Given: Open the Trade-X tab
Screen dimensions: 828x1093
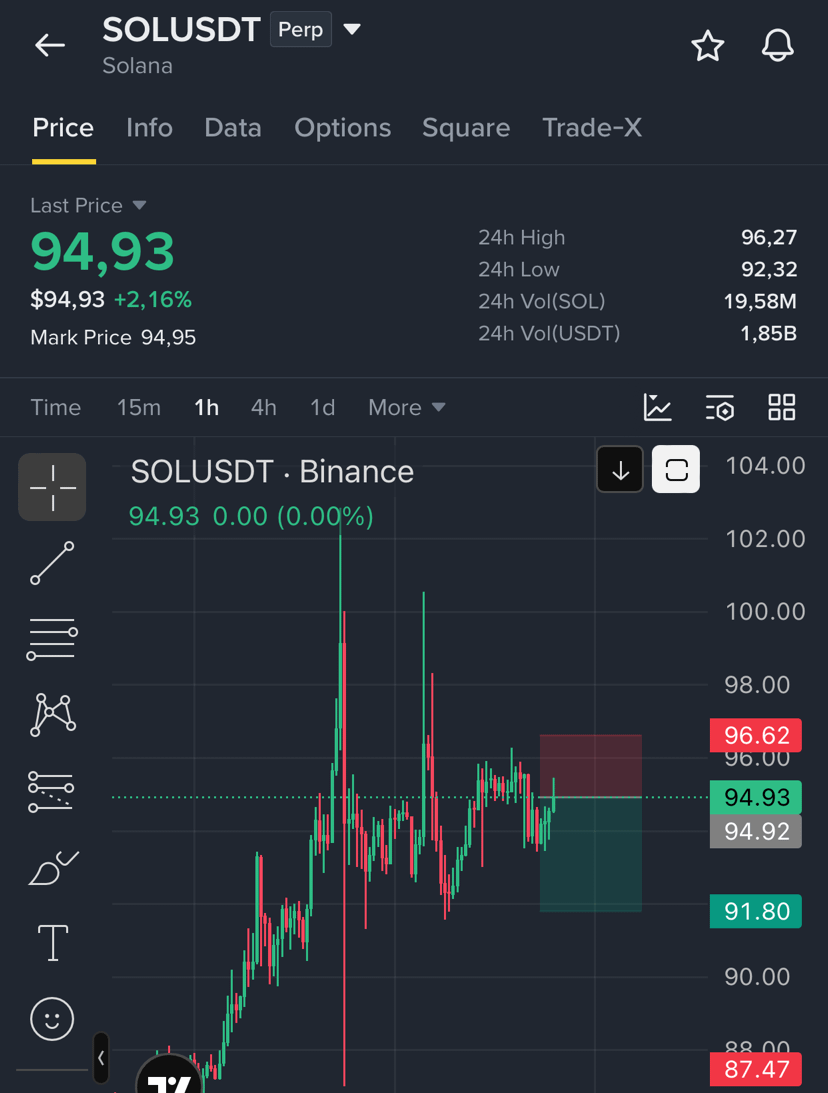Looking at the screenshot, I should coord(592,128).
